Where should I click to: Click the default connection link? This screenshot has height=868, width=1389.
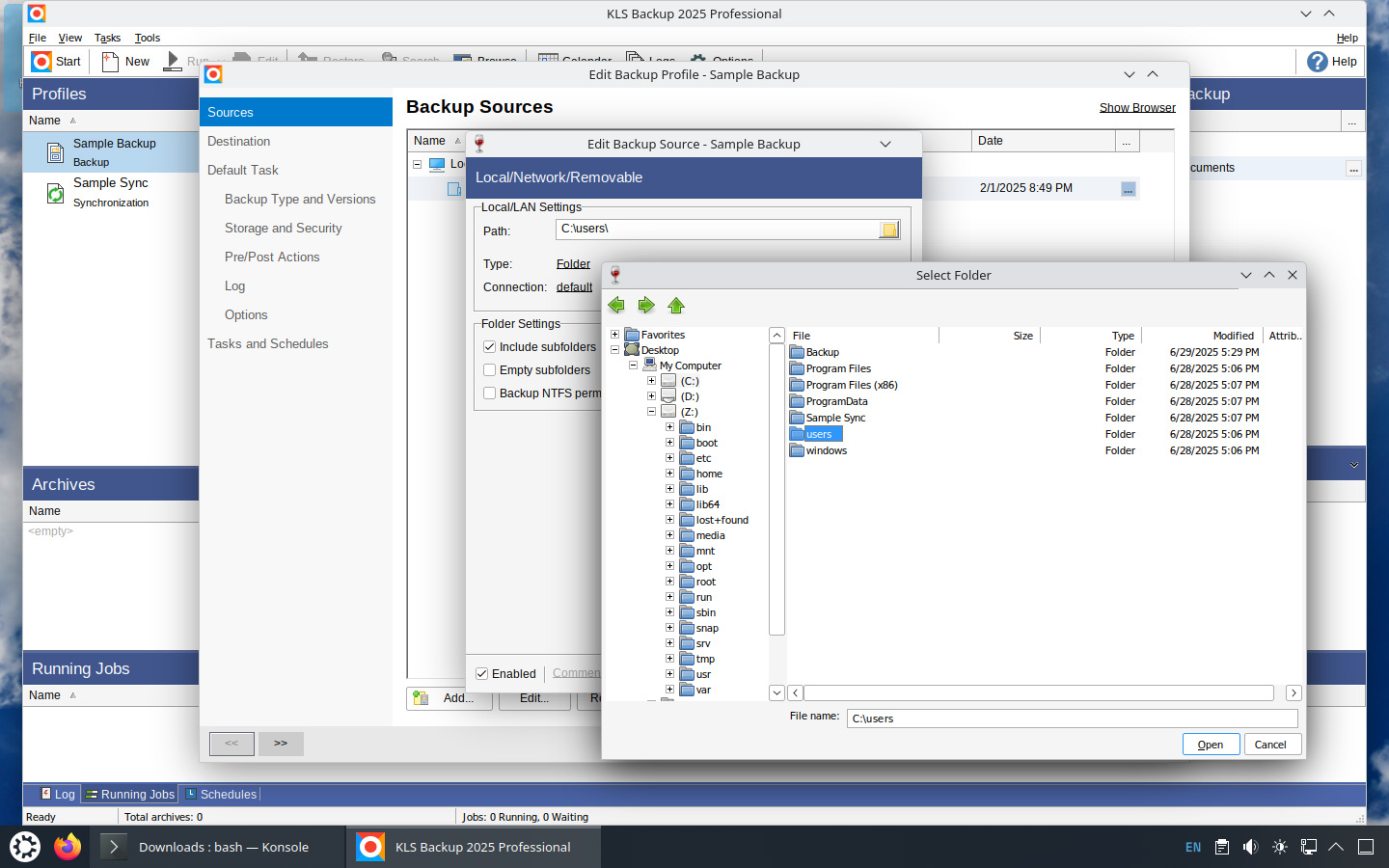pos(574,287)
